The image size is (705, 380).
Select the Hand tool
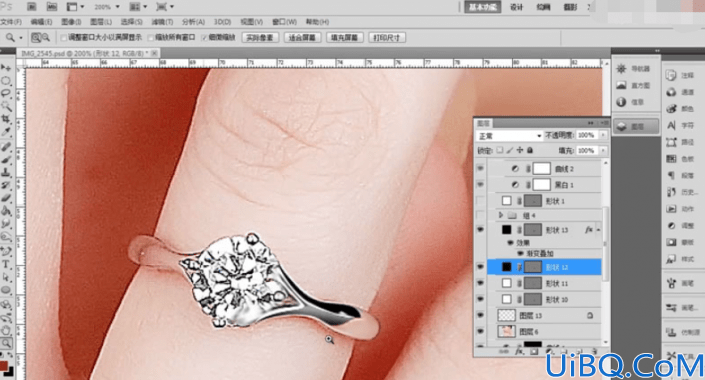tap(6, 331)
